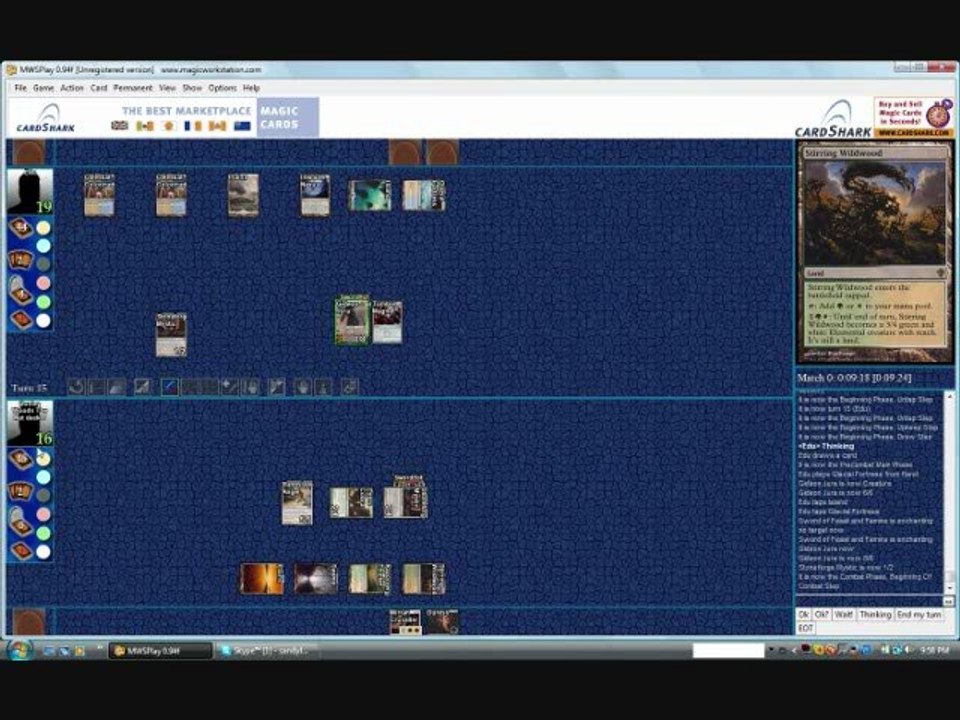Click the curved-arrow untap step icon
960x720 pixels.
pyautogui.click(x=75, y=387)
